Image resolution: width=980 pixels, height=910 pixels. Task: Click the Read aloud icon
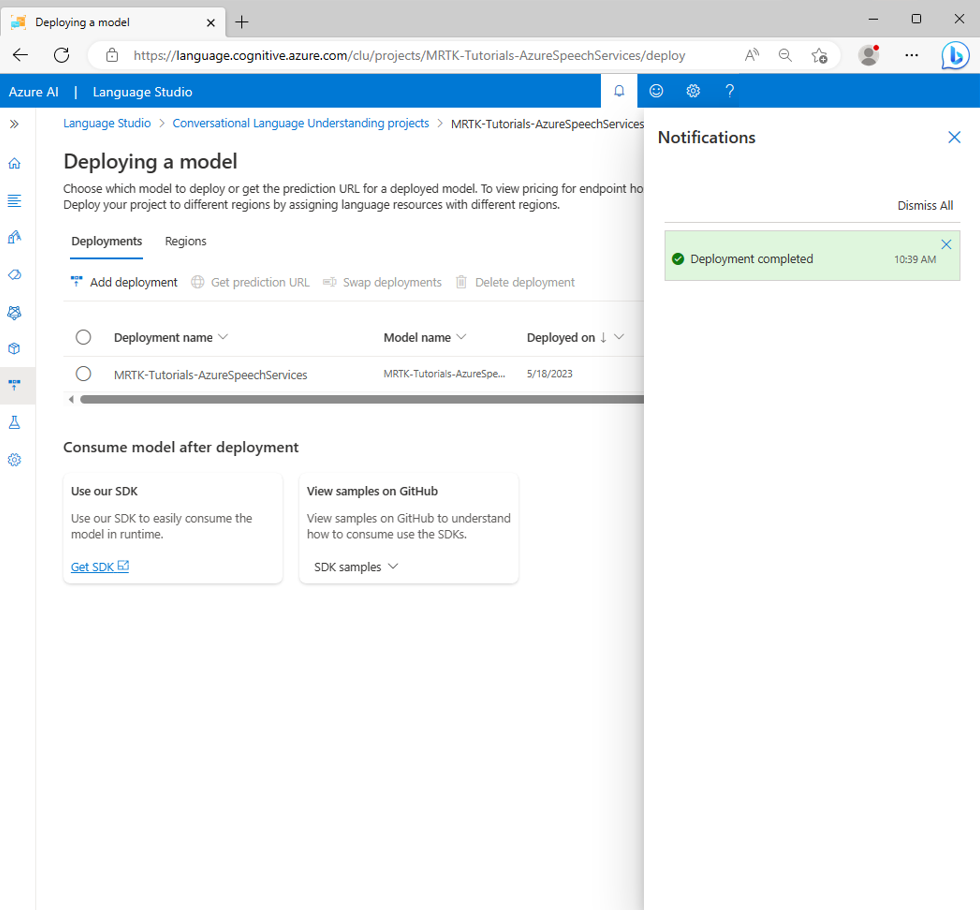[752, 55]
